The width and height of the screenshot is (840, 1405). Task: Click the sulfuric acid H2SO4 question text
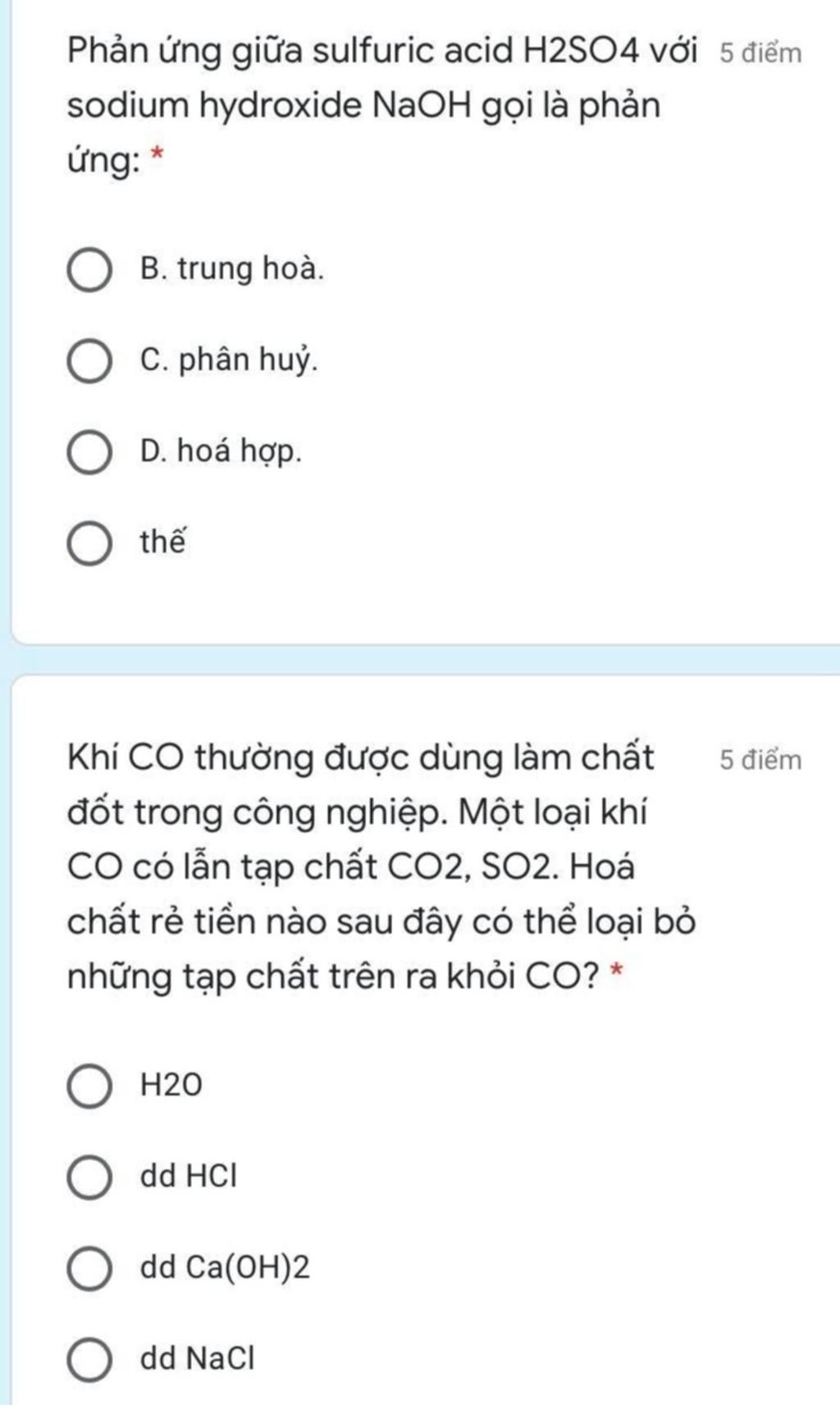tap(382, 106)
